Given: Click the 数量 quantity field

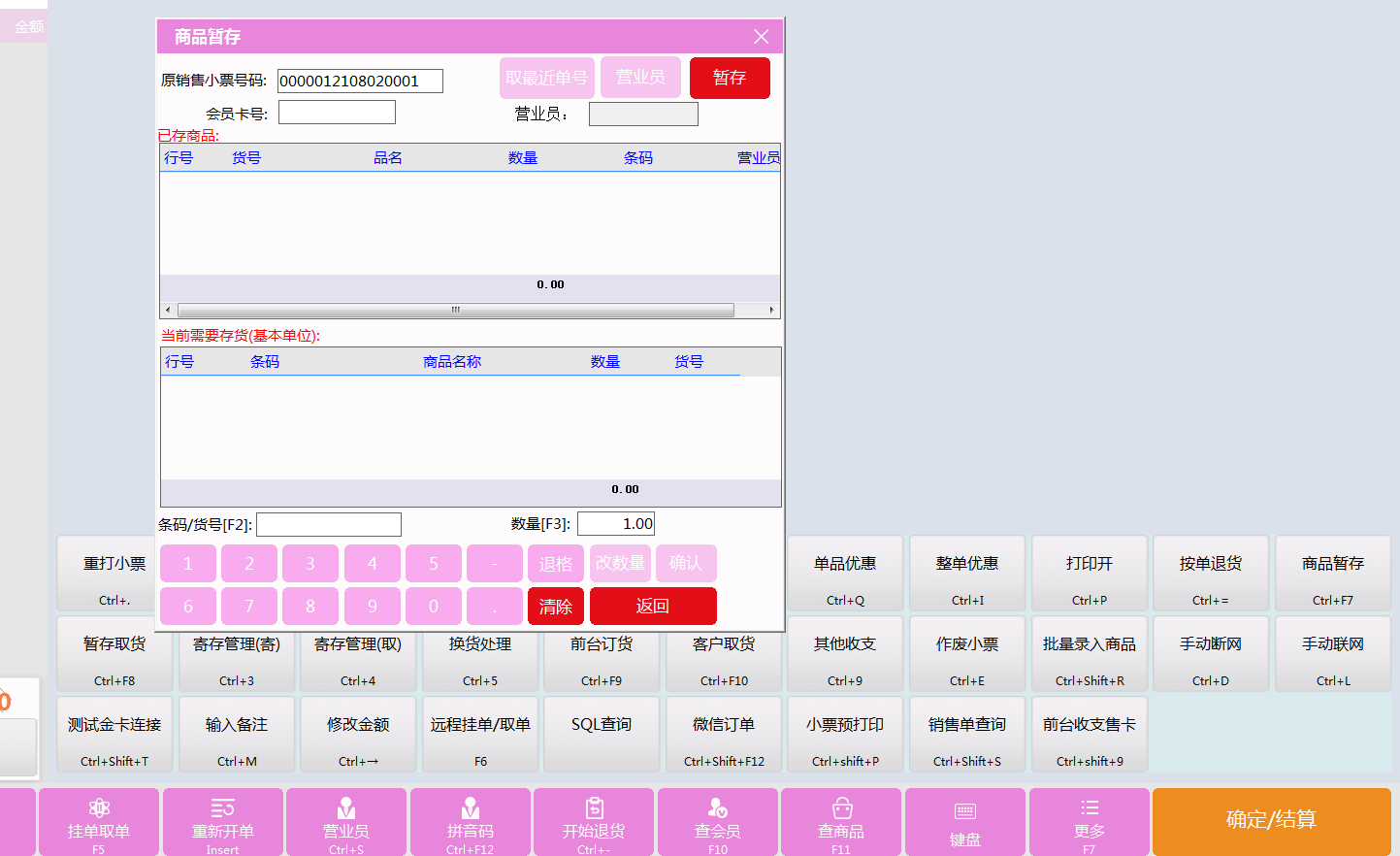Looking at the screenshot, I should (617, 524).
